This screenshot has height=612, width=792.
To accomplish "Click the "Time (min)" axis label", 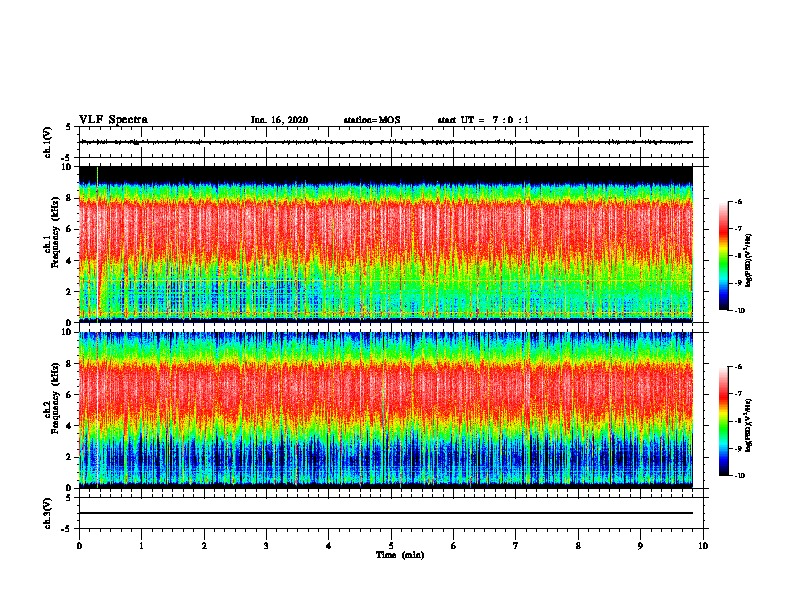I will pos(400,555).
